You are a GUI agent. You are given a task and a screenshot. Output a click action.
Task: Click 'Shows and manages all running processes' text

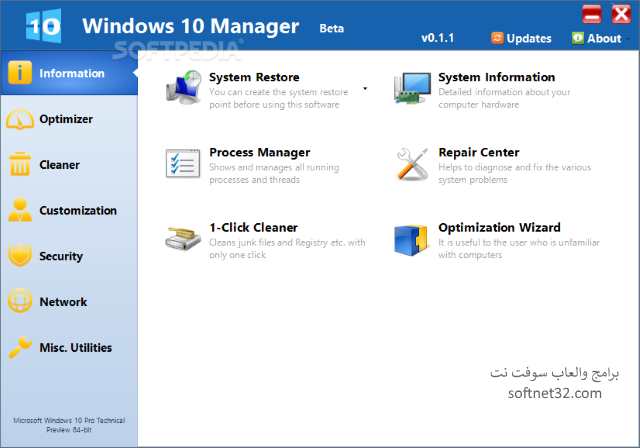tap(274, 173)
